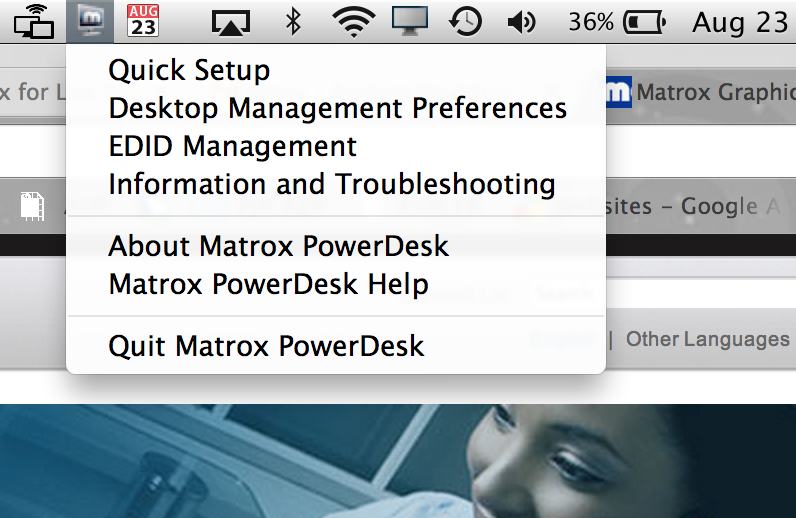This screenshot has height=518, width=796.
Task: Open Matrox PowerDesk Help
Action: [x=268, y=284]
